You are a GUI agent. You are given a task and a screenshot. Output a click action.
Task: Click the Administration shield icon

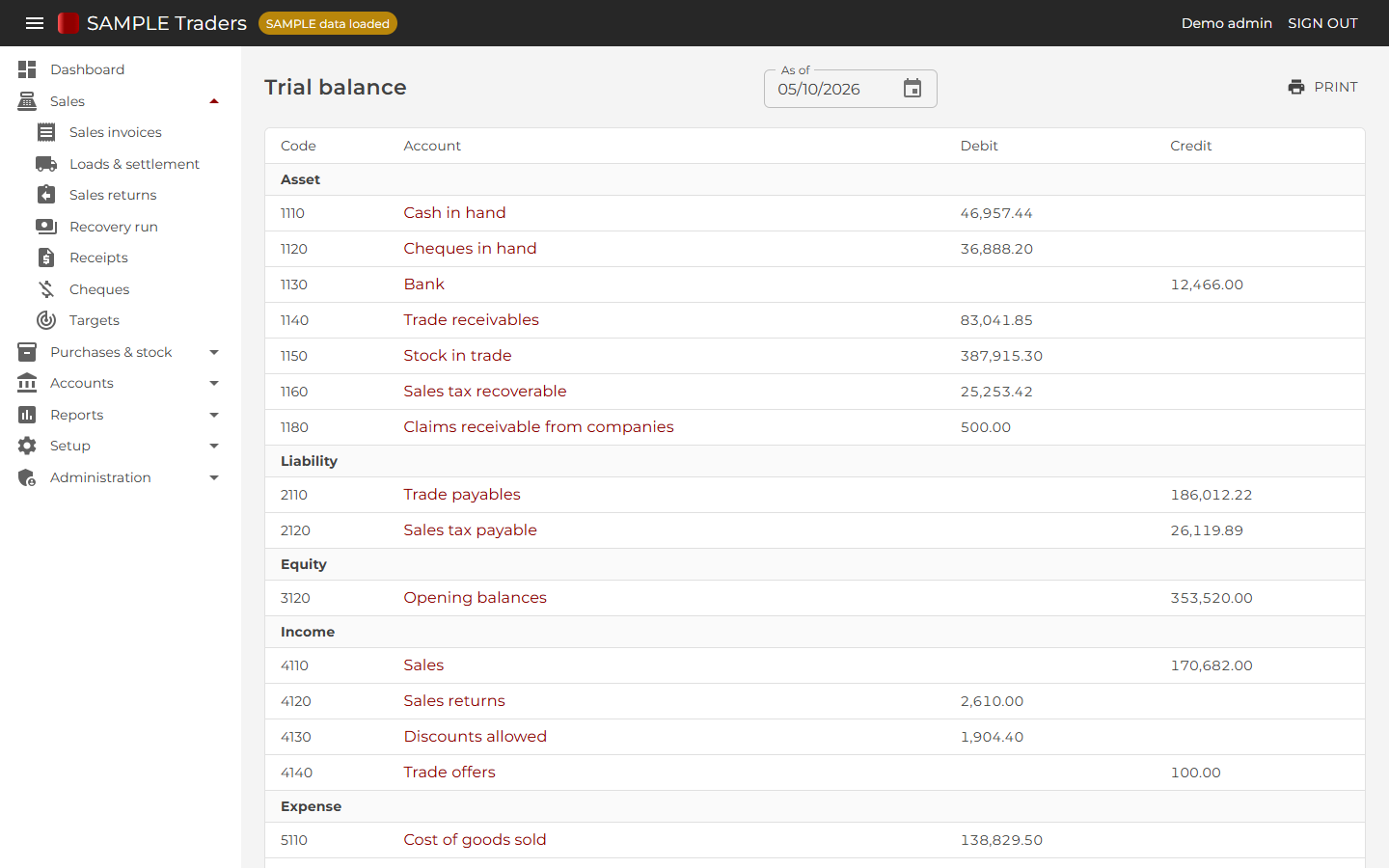coord(27,477)
